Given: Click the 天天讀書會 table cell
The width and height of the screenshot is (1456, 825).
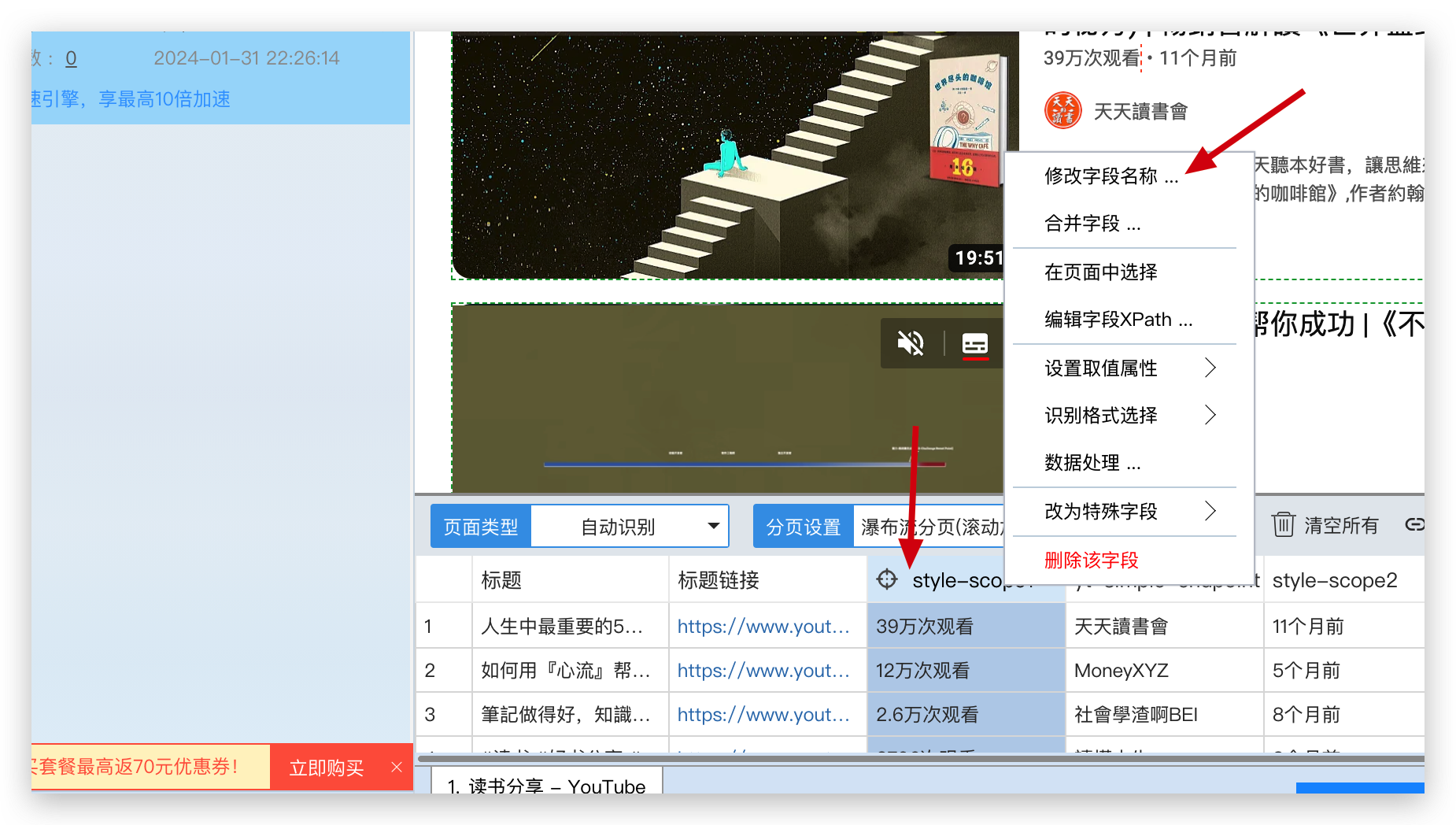Looking at the screenshot, I should point(1164,627).
